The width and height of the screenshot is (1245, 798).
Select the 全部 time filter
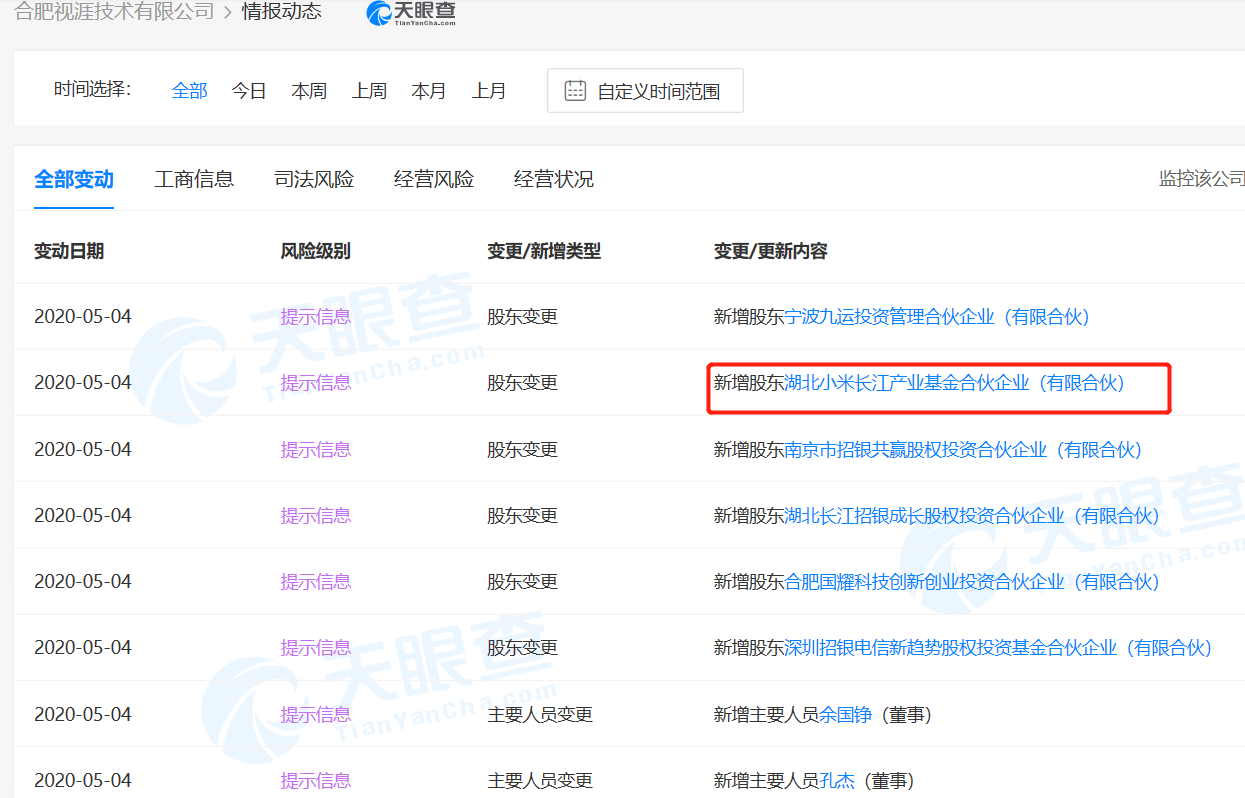tap(189, 91)
